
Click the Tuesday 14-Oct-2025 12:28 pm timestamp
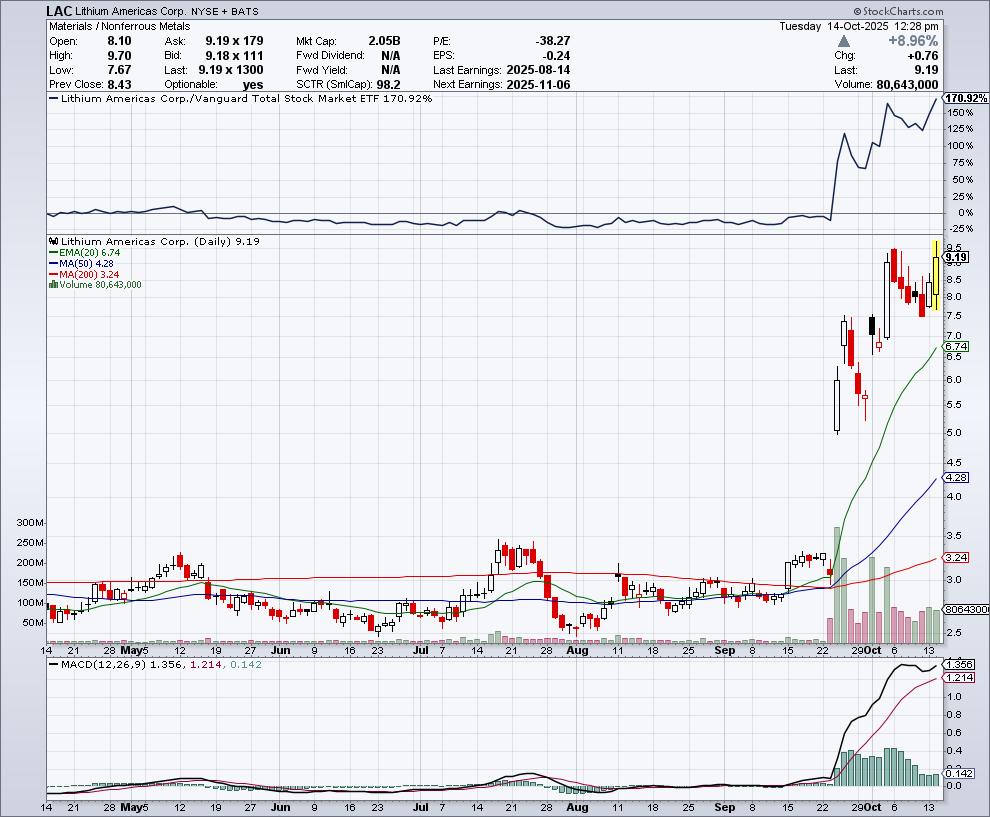click(859, 27)
